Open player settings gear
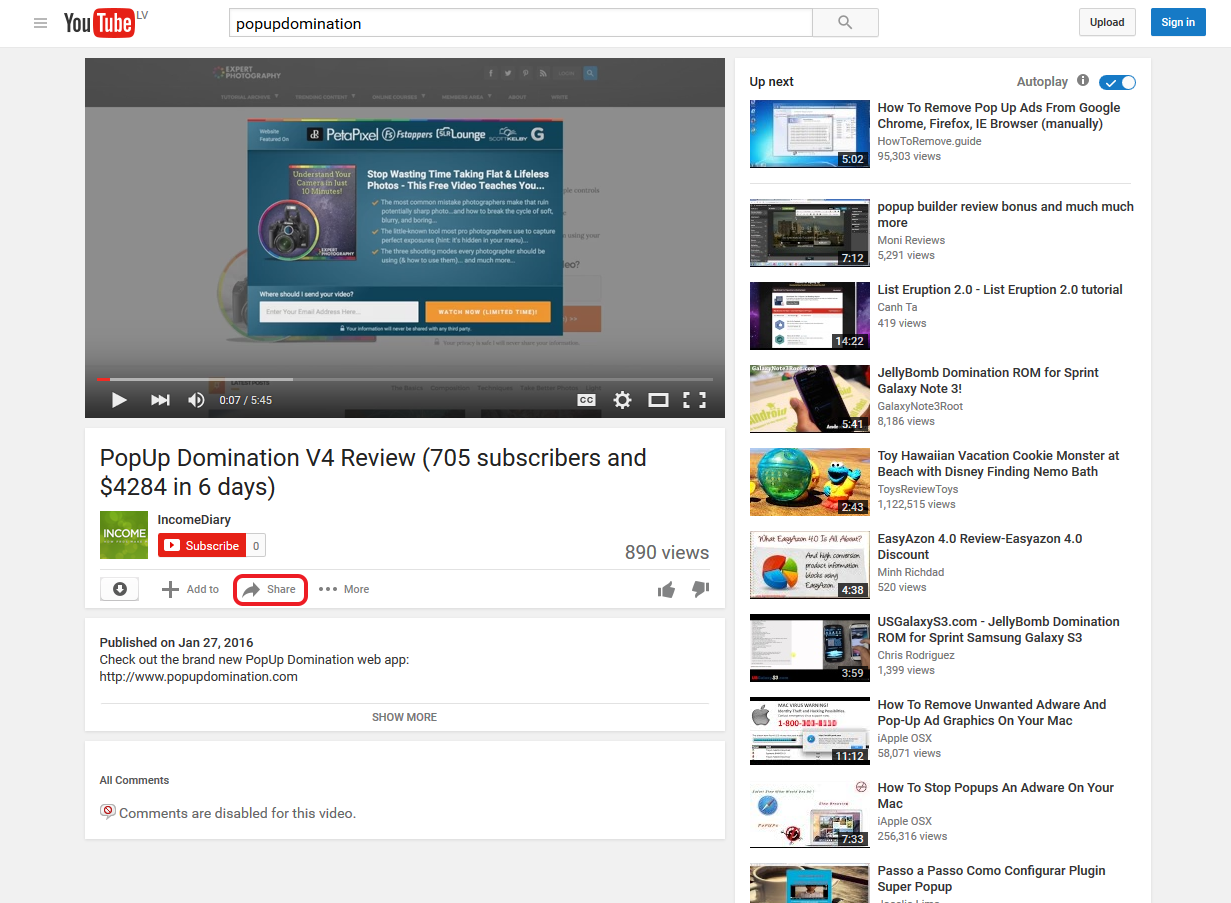The height and width of the screenshot is (903, 1231). click(622, 400)
